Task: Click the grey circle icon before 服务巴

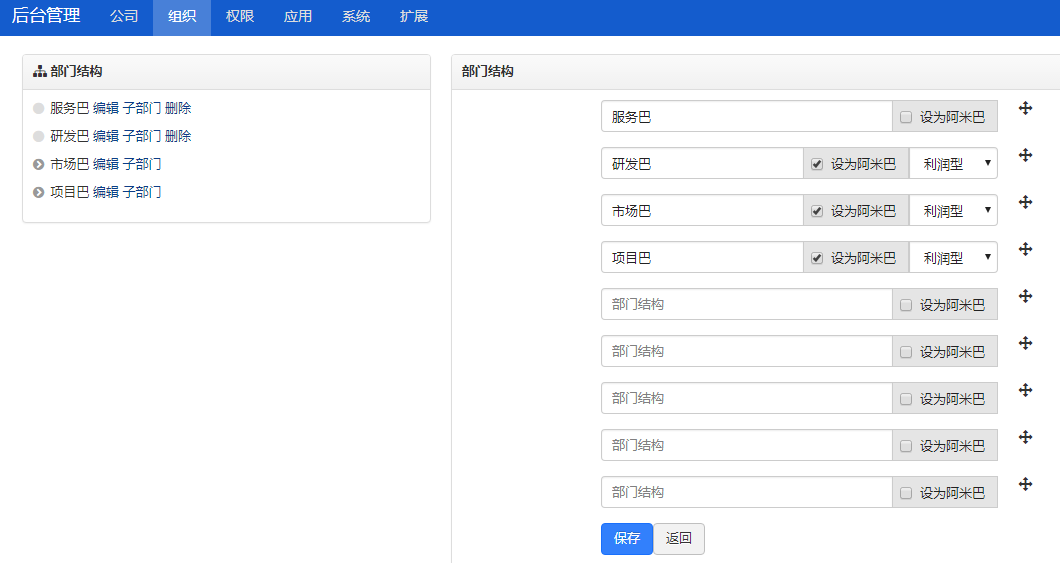Action: pyautogui.click(x=39, y=108)
